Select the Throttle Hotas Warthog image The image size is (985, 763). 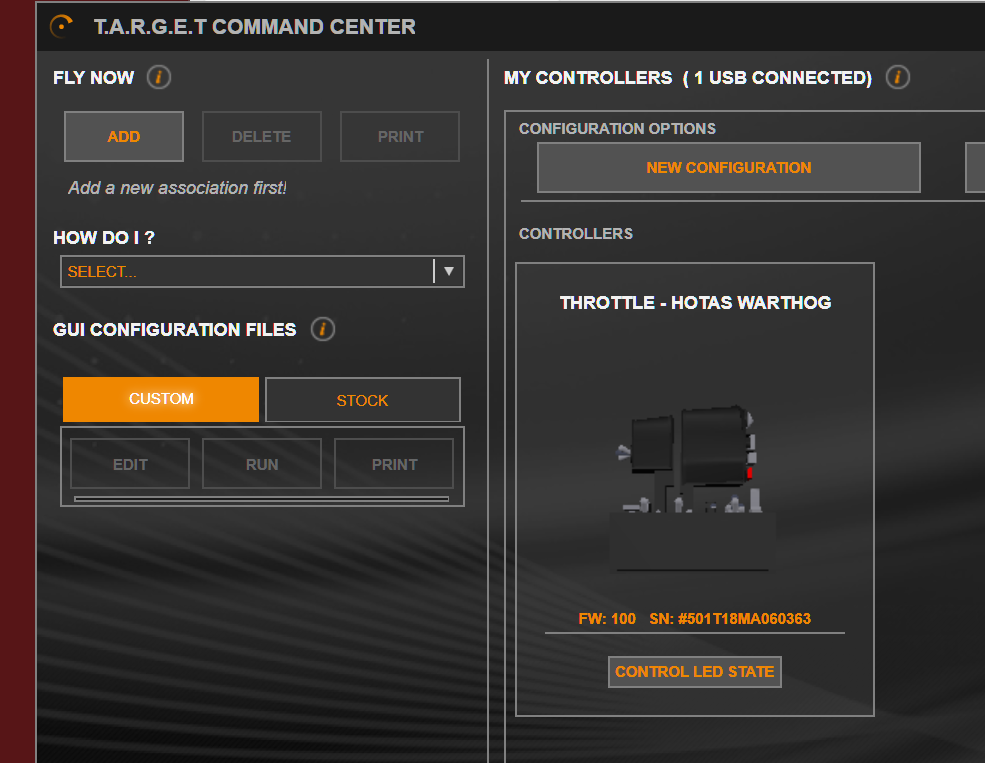(x=692, y=488)
